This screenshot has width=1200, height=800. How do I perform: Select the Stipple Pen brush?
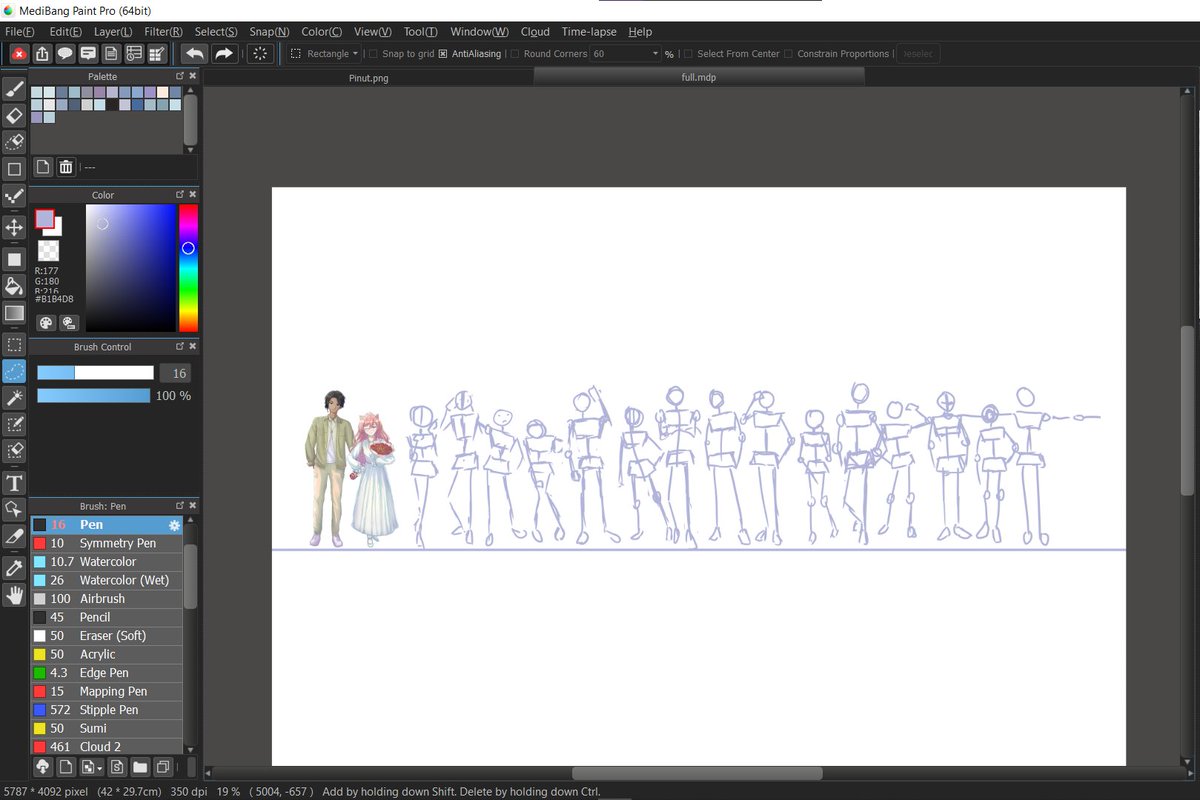coord(107,710)
